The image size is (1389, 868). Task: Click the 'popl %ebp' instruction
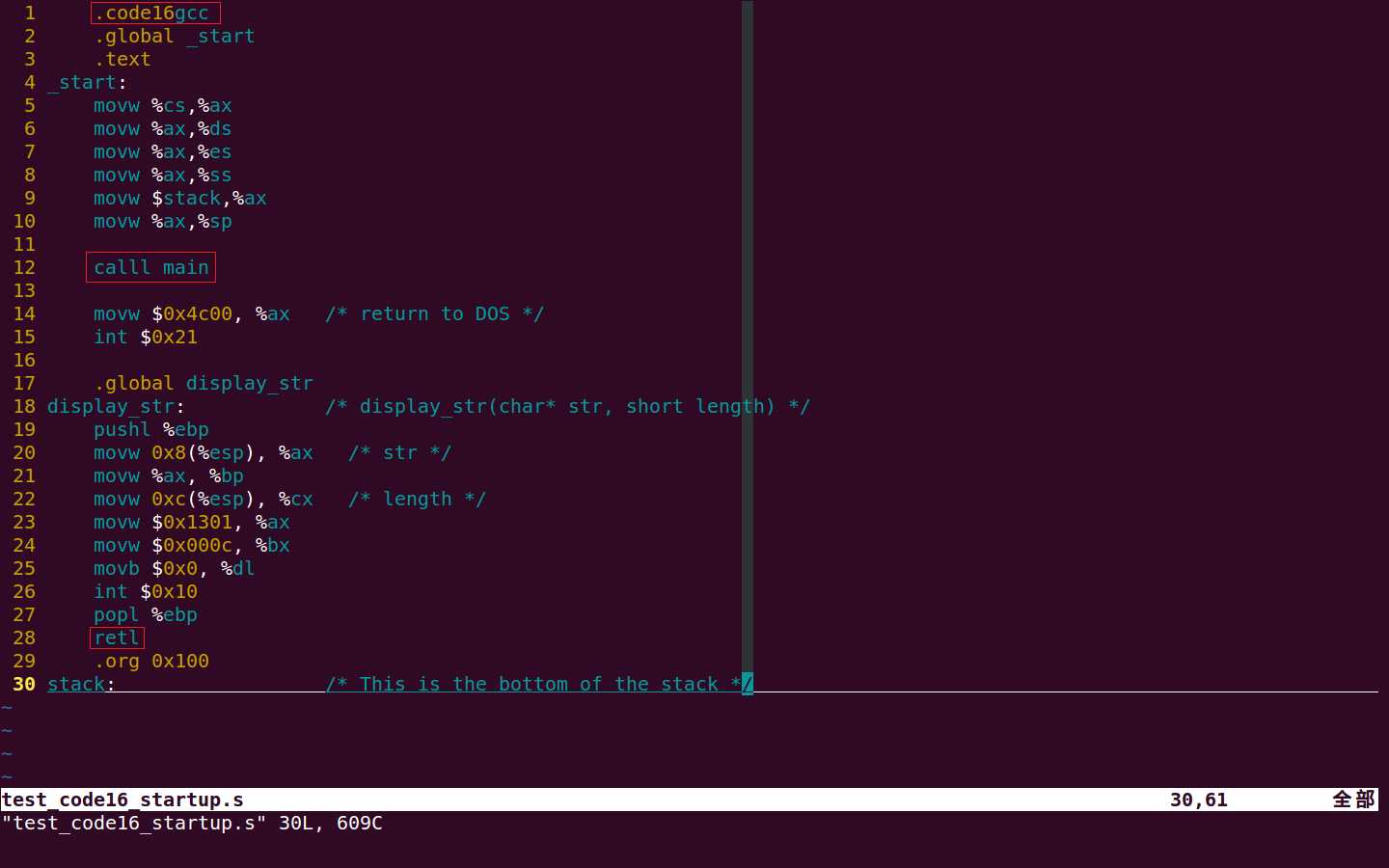tap(146, 614)
